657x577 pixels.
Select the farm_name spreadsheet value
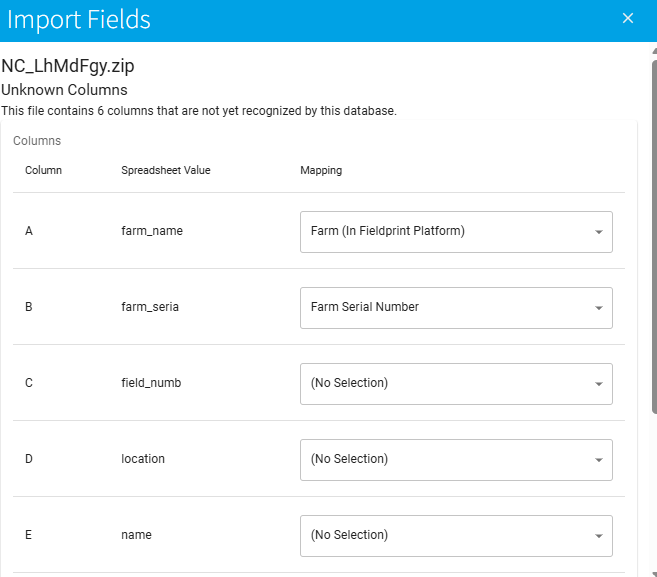pos(152,231)
